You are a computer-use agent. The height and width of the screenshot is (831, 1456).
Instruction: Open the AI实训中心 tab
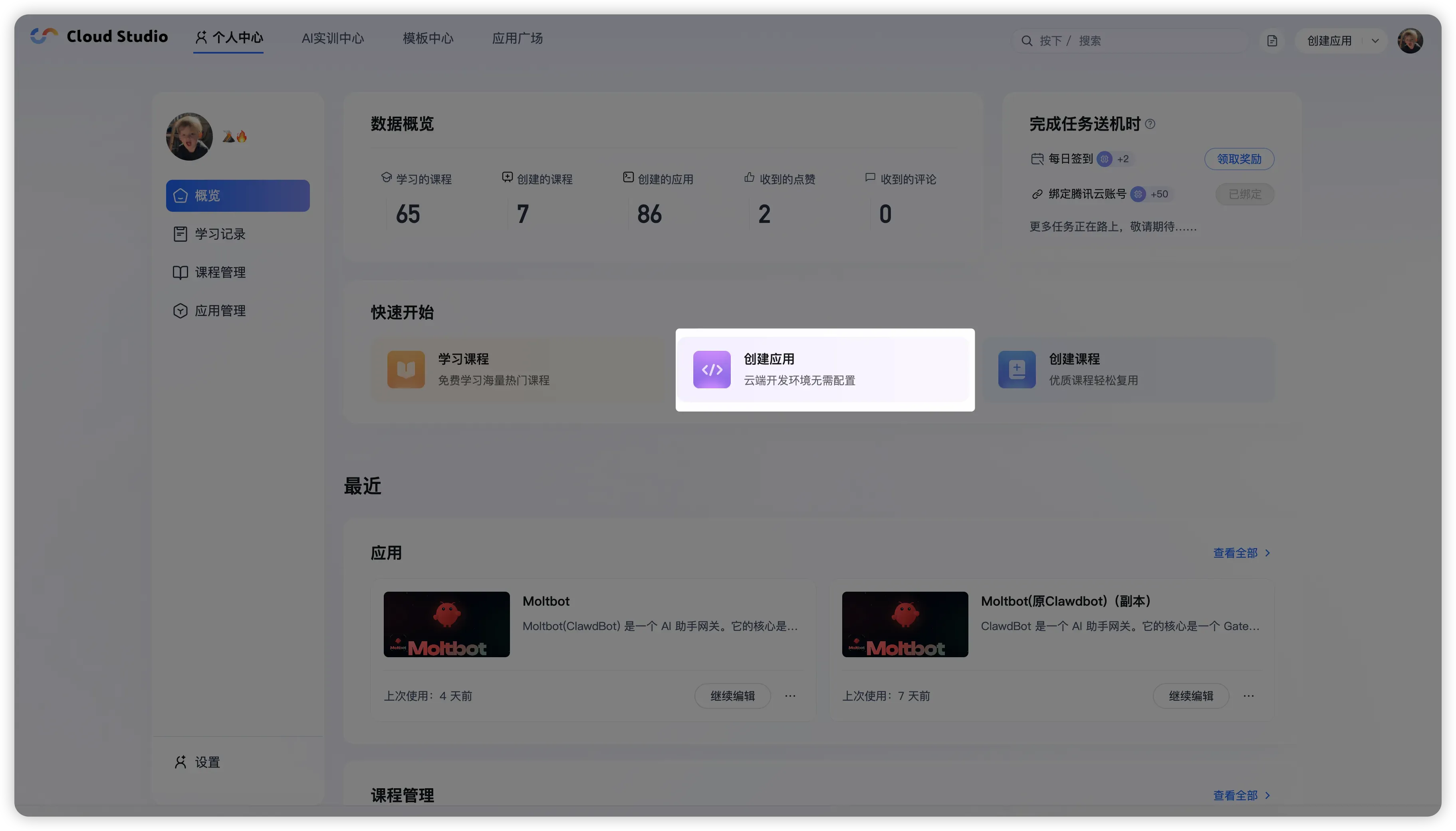[333, 38]
